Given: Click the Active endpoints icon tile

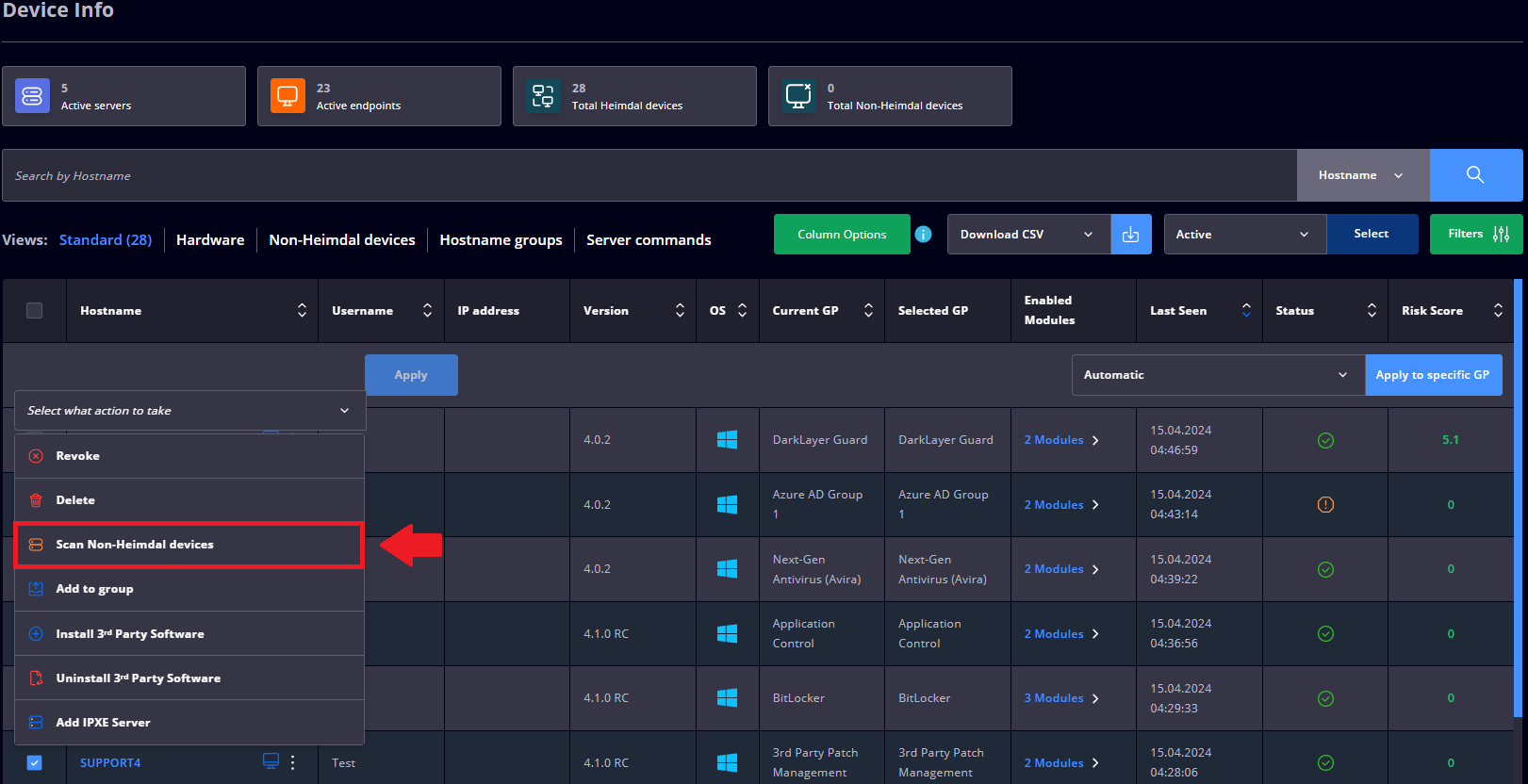Looking at the screenshot, I should pyautogui.click(x=288, y=95).
